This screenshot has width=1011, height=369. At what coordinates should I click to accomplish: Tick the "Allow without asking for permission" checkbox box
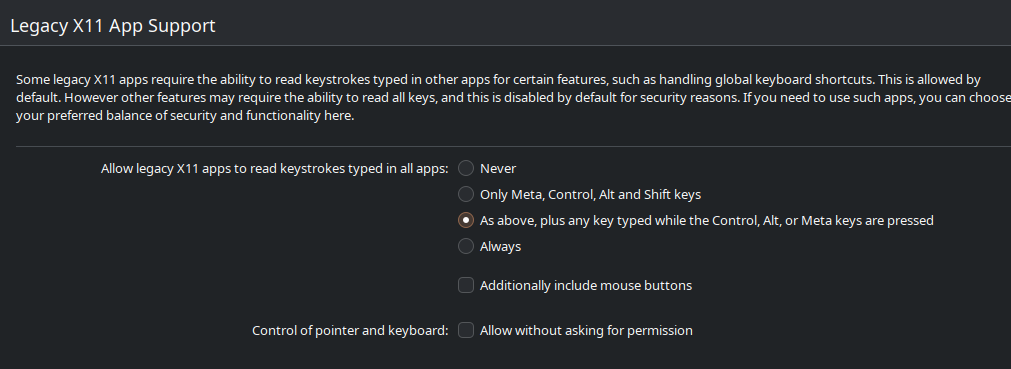[x=466, y=330]
